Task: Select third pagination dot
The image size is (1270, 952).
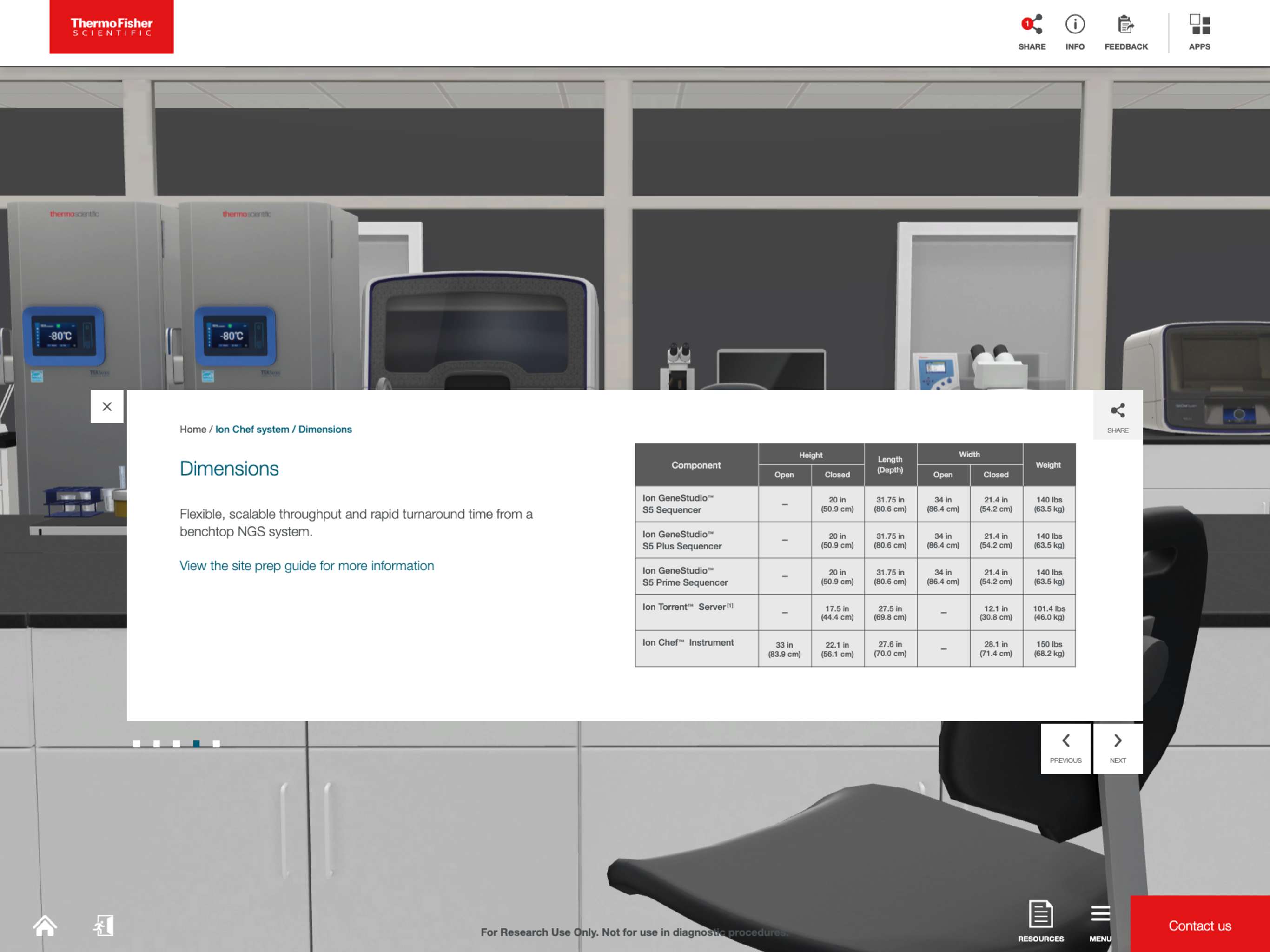Action: [x=177, y=744]
